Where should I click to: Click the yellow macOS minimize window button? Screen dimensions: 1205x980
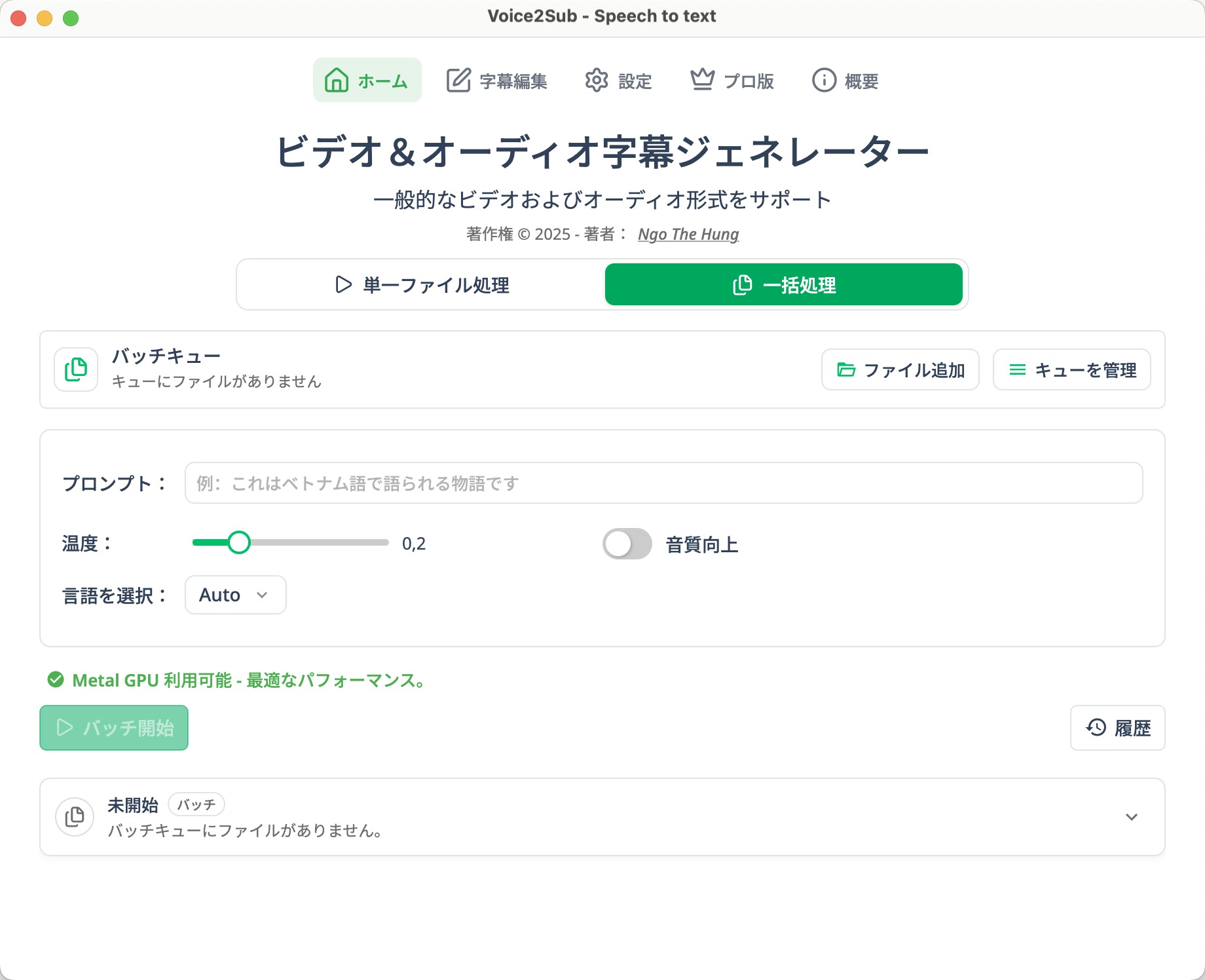45,18
